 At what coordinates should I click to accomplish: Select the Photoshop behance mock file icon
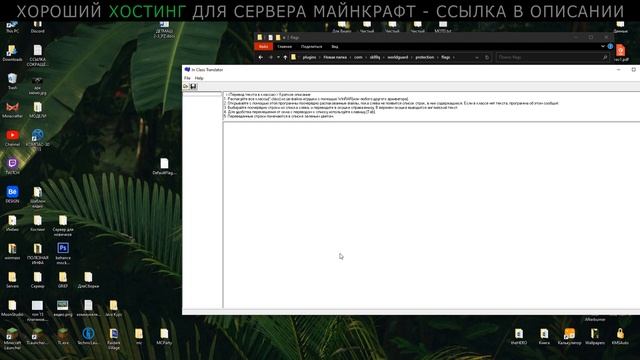click(x=63, y=253)
